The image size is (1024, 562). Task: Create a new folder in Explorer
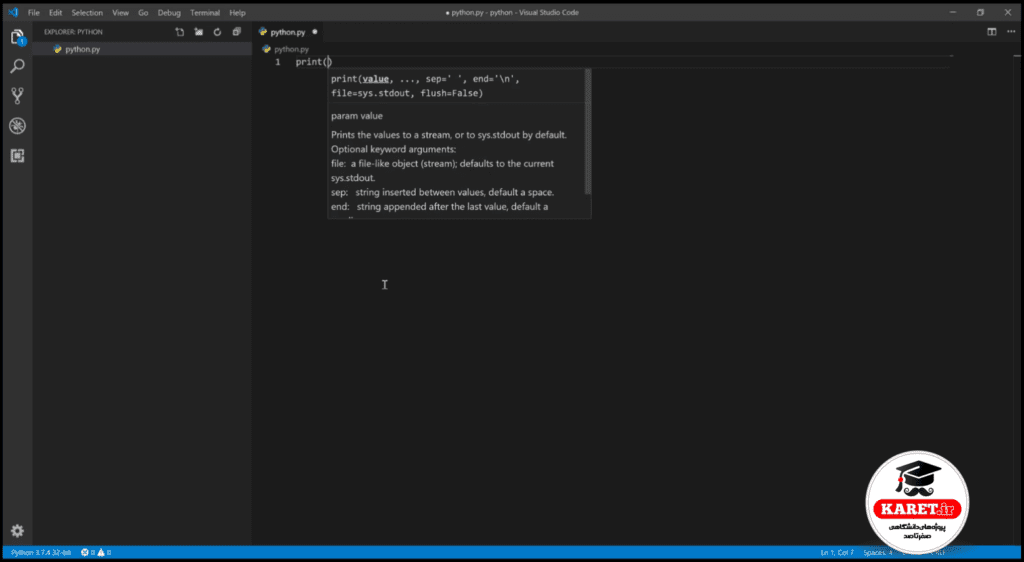click(199, 32)
